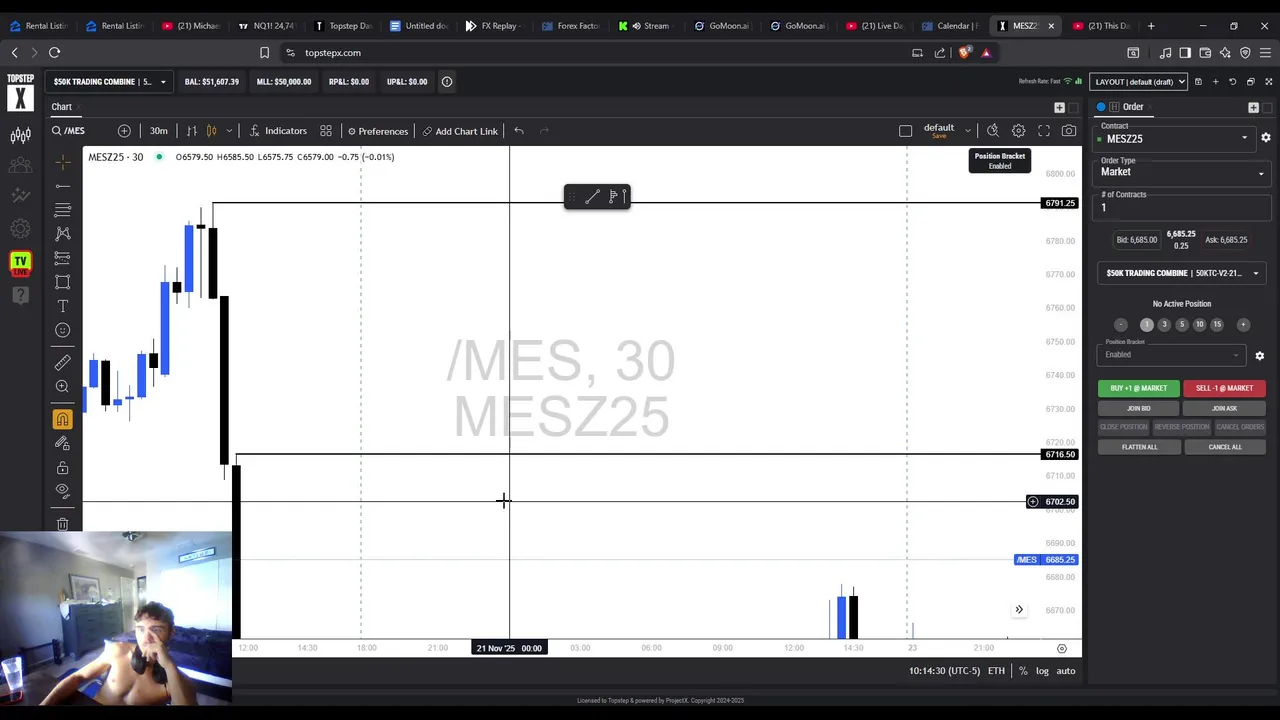
Task: Open the $50K Trading Combine account dropdown
Action: (110, 82)
